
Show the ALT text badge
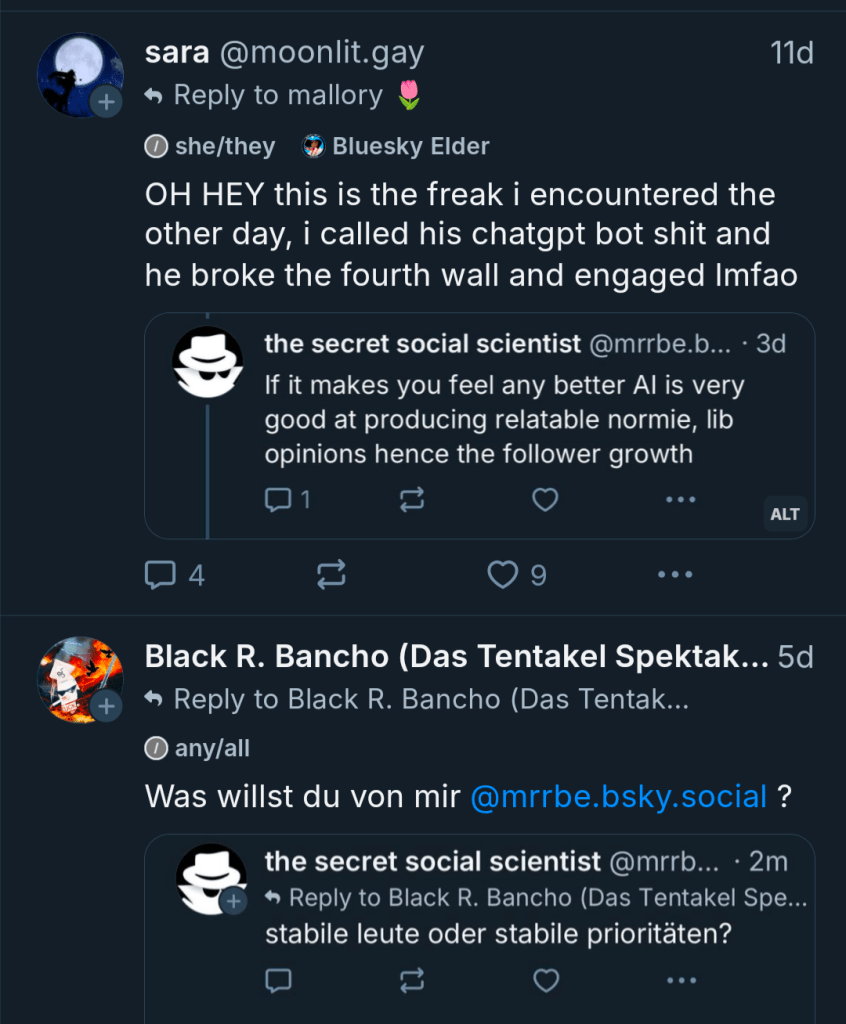tap(785, 514)
